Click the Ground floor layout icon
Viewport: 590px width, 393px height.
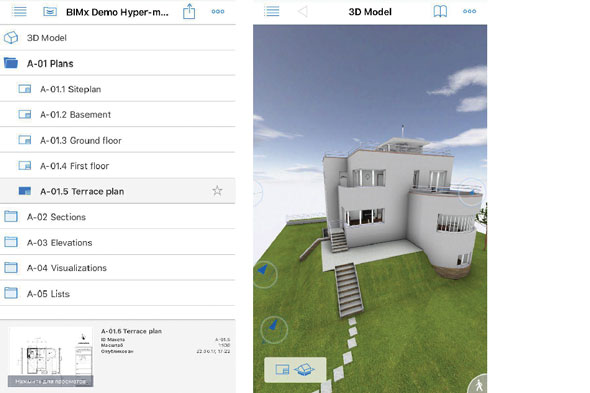click(25, 140)
